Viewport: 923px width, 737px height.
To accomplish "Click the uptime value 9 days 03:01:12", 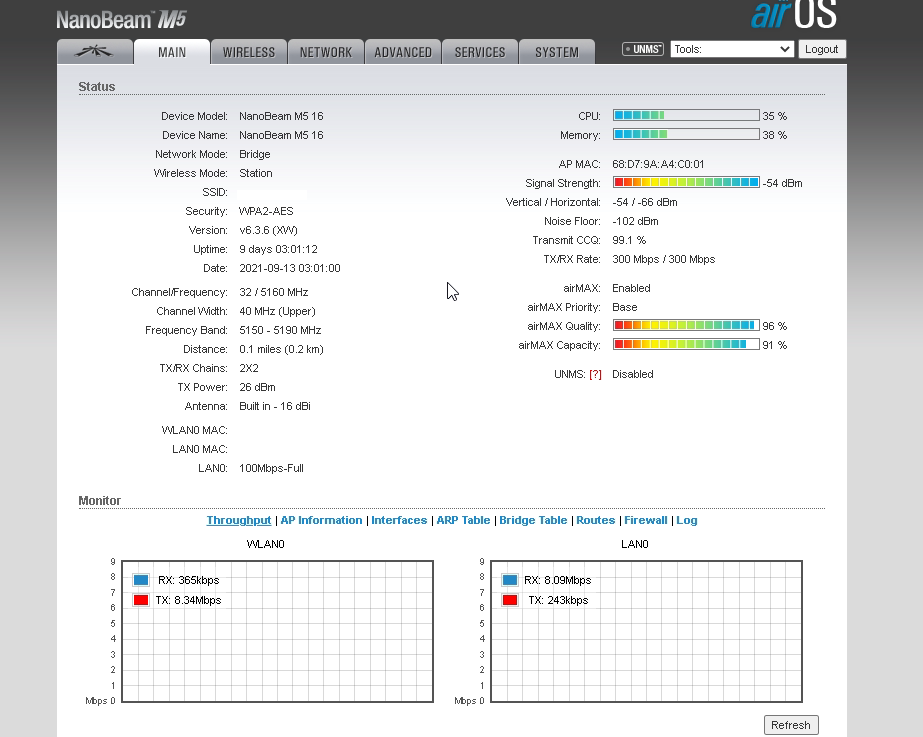I will [278, 249].
